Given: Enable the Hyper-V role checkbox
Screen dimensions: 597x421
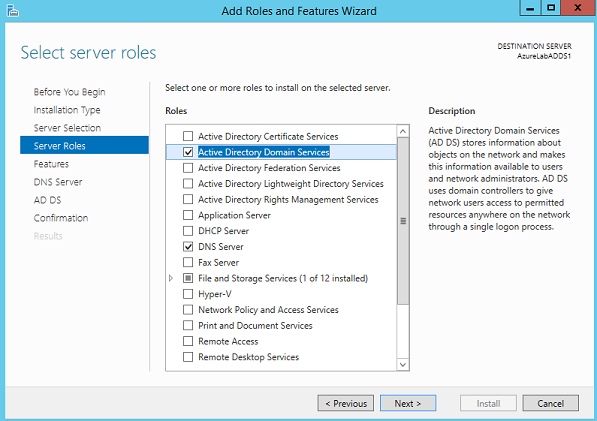Looking at the screenshot, I should click(188, 294).
